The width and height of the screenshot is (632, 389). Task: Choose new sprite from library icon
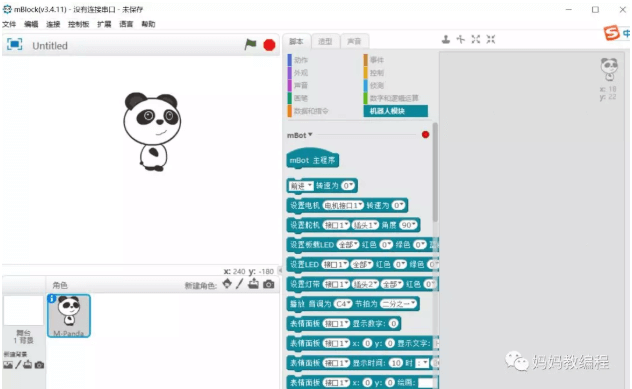tap(227, 284)
